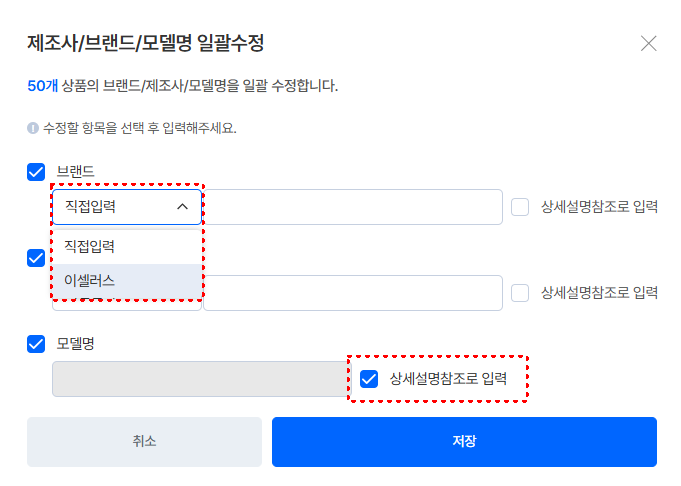
Task: Click the blue 50개 product count text
Action: coord(43,86)
